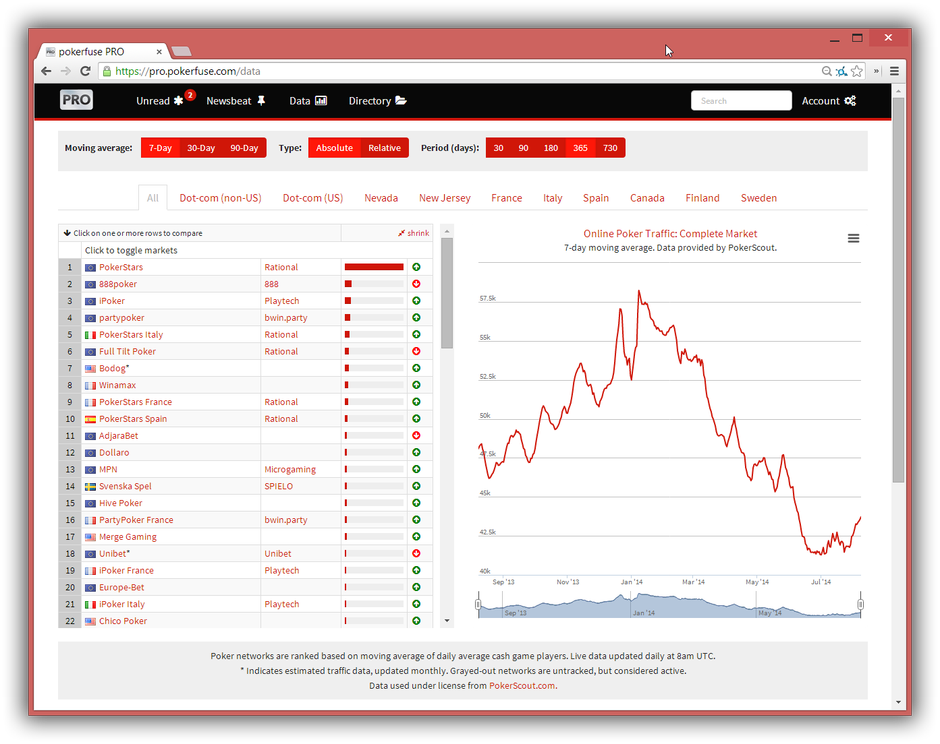Switch to the Dot-com (US) tab

[x=313, y=198]
